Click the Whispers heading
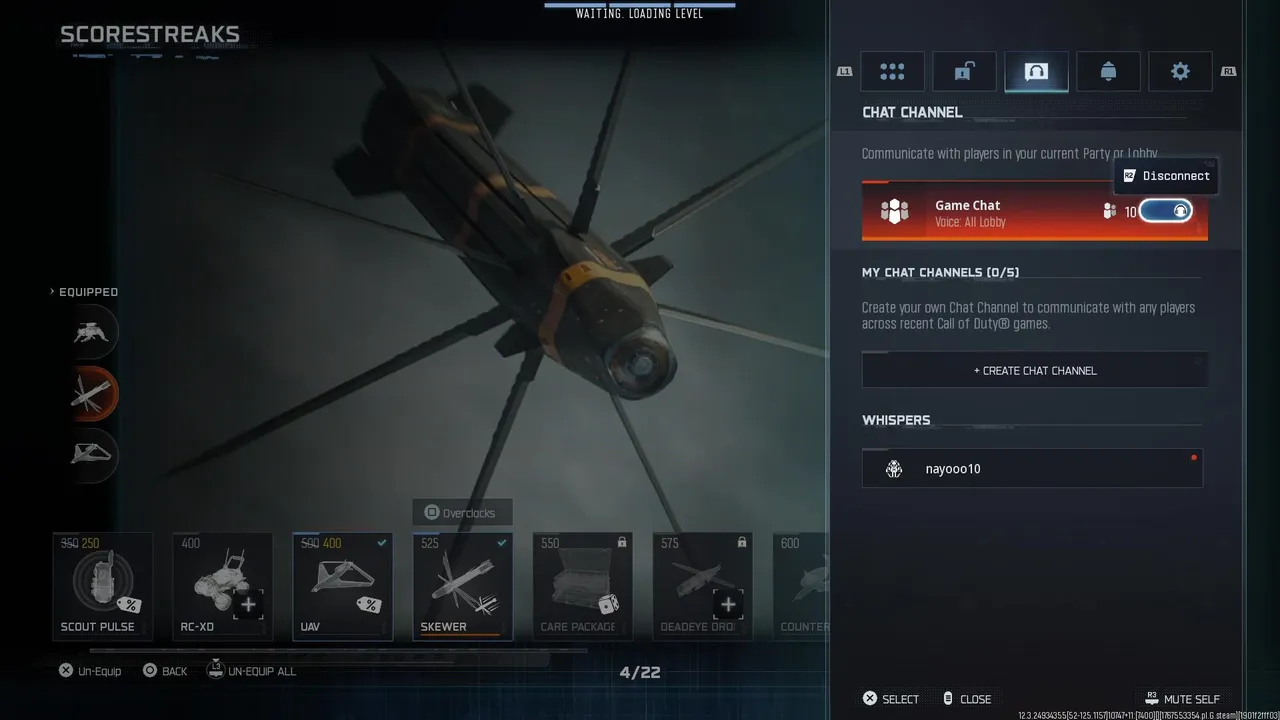Viewport: 1280px width, 720px height. click(x=896, y=420)
